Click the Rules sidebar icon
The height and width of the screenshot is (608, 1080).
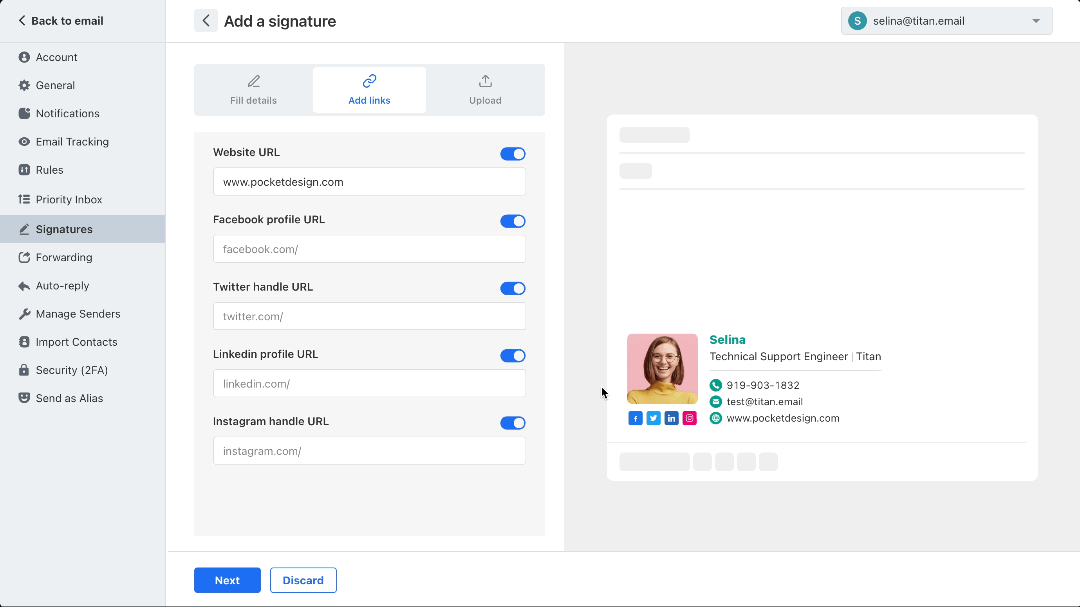coord(22,169)
